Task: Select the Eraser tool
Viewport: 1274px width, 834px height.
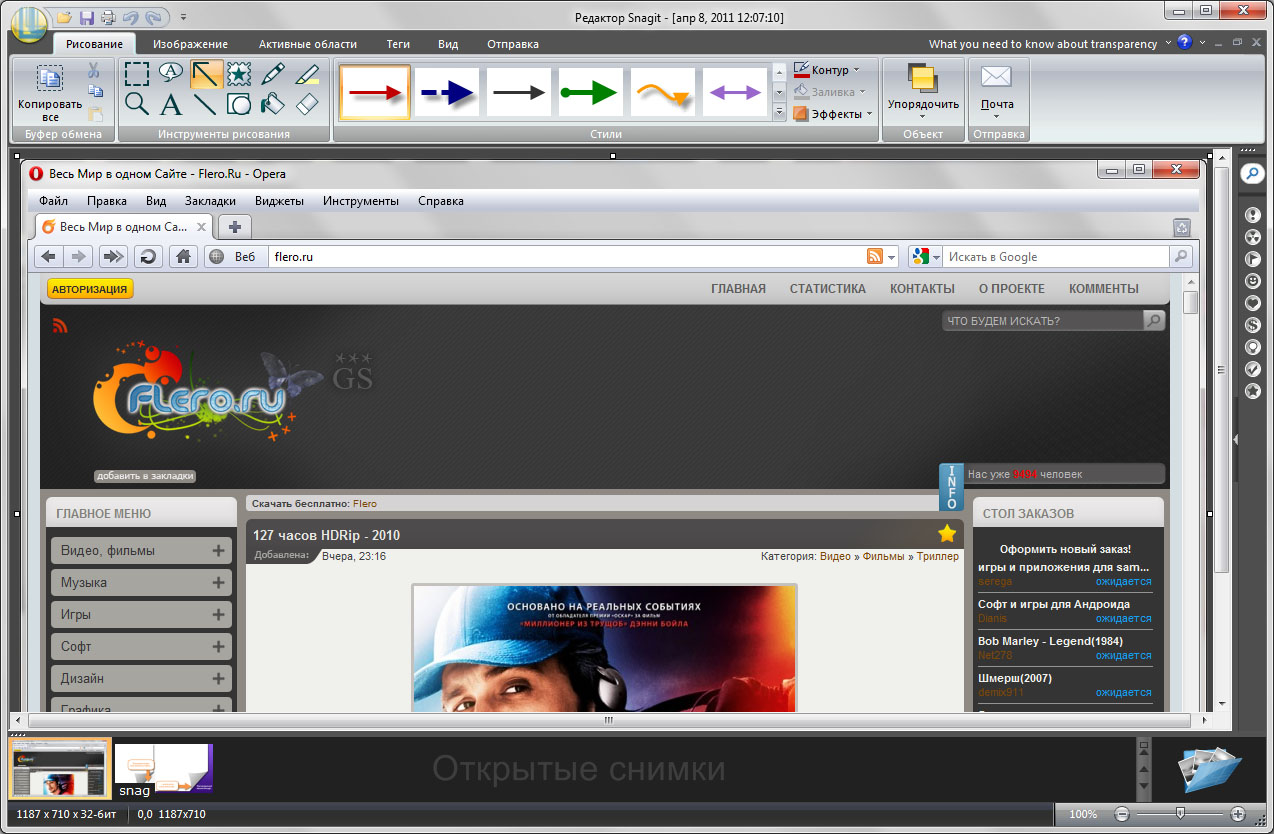Action: [x=307, y=103]
